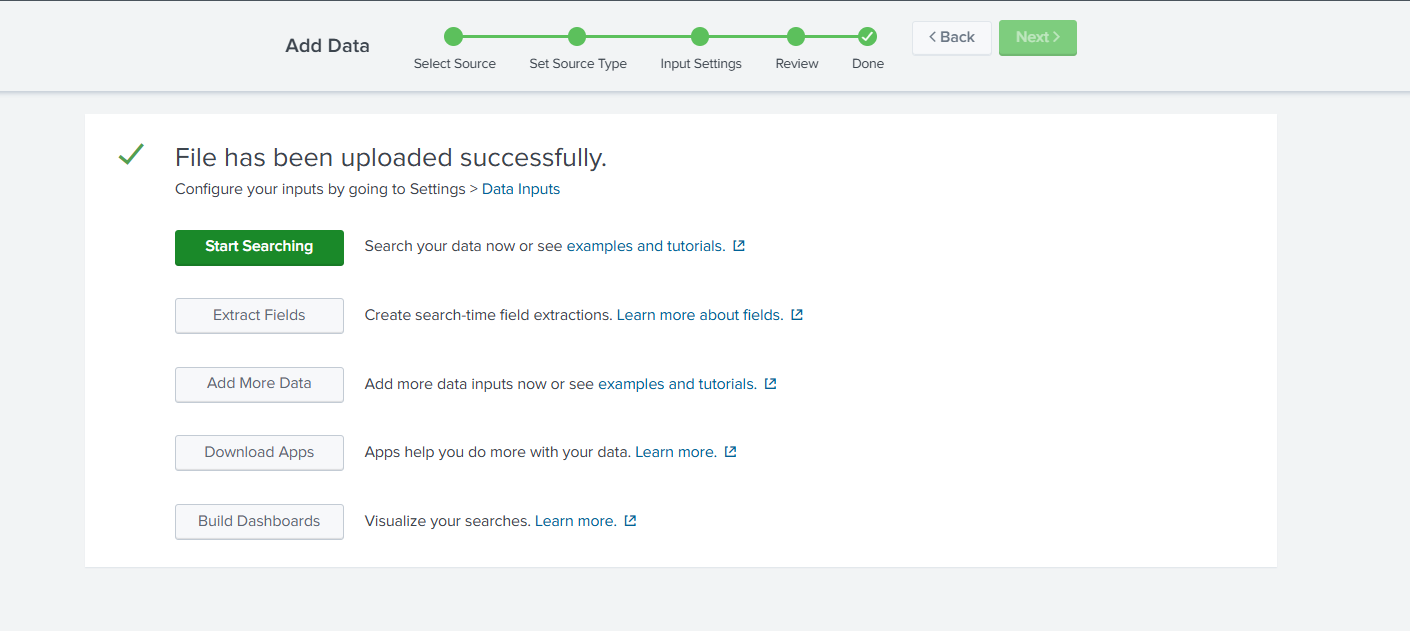Click the File has been uploaded successfully heading
This screenshot has height=631, width=1410.
coord(391,158)
